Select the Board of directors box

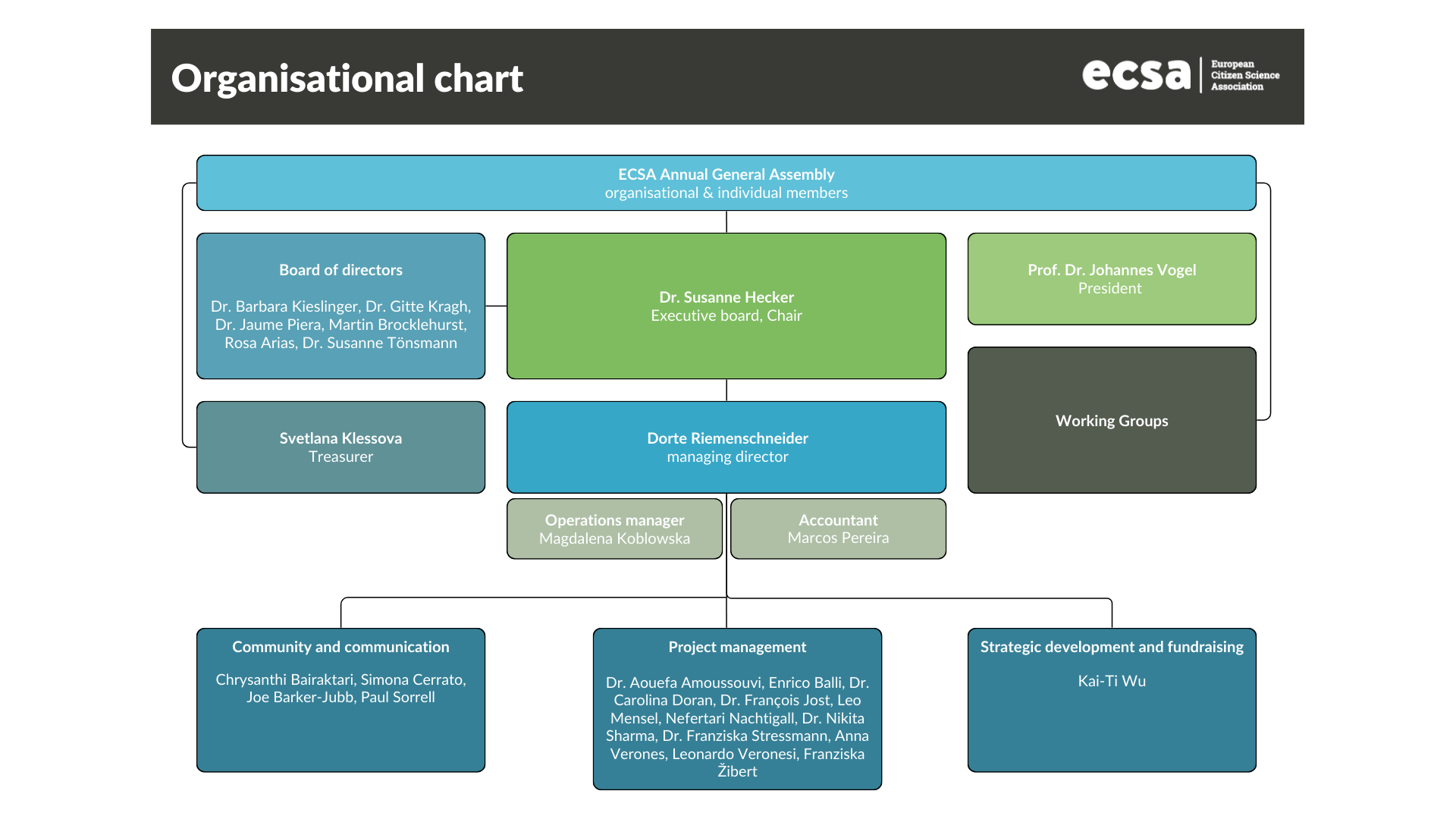pyautogui.click(x=340, y=306)
